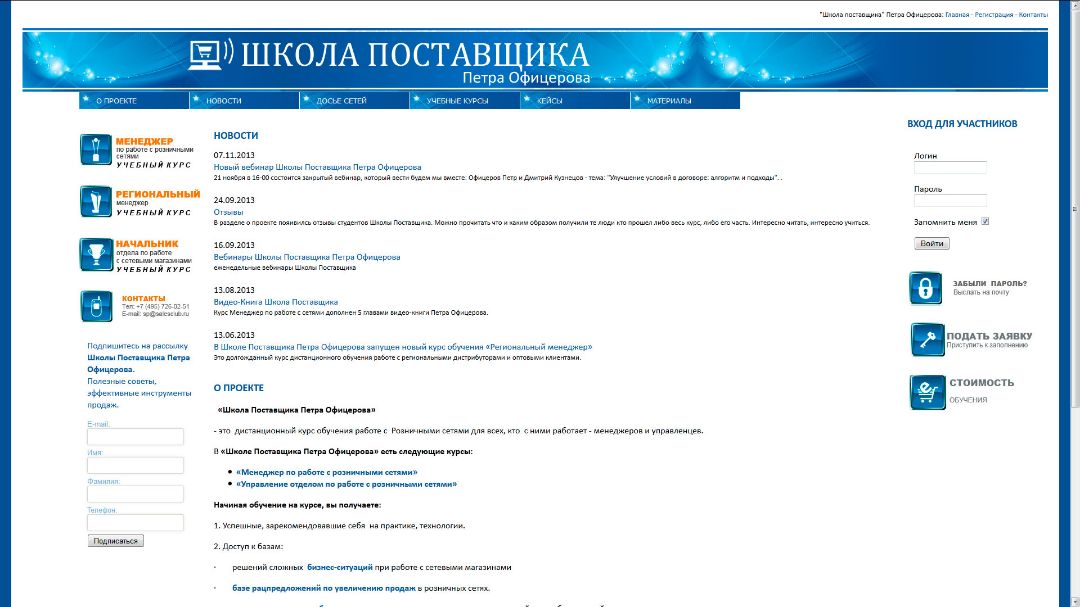Click the Фамилия subscription field
Screen dimensions: 1080x607
click(135, 494)
